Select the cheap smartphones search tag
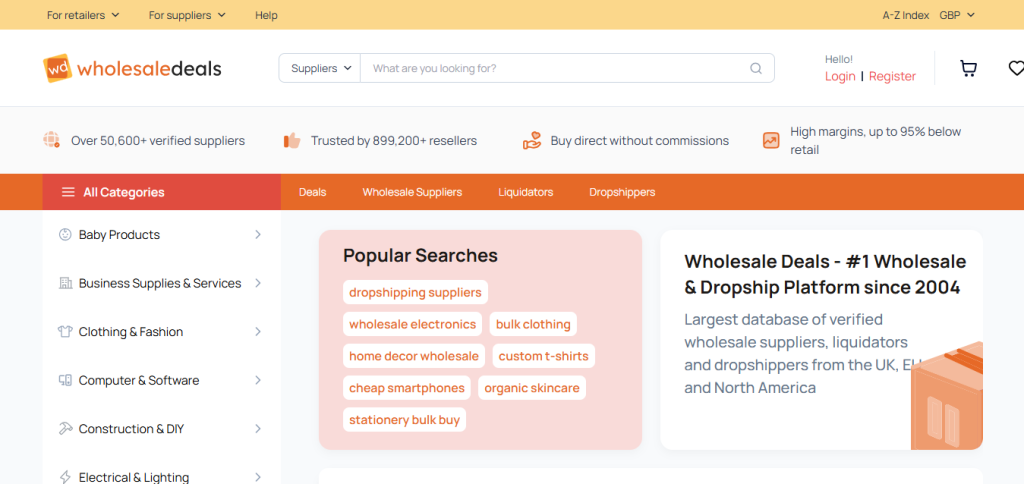1024x484 pixels. click(x=407, y=388)
